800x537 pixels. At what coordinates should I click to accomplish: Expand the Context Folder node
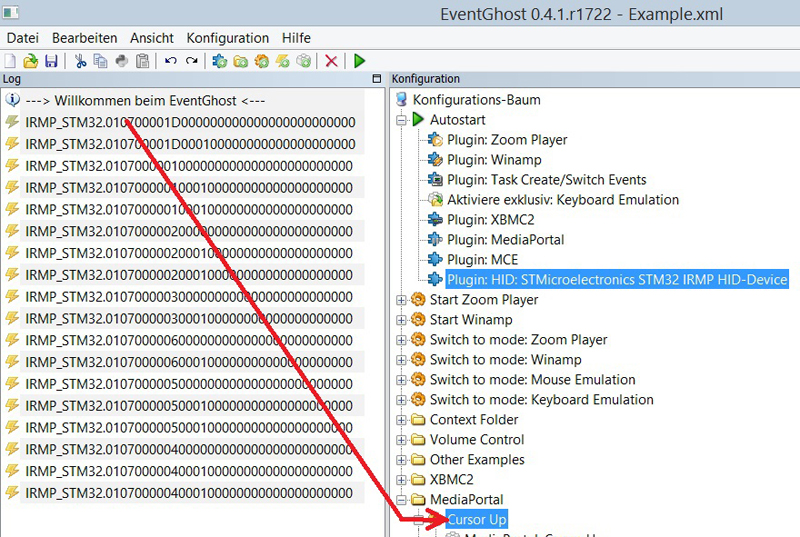click(402, 420)
